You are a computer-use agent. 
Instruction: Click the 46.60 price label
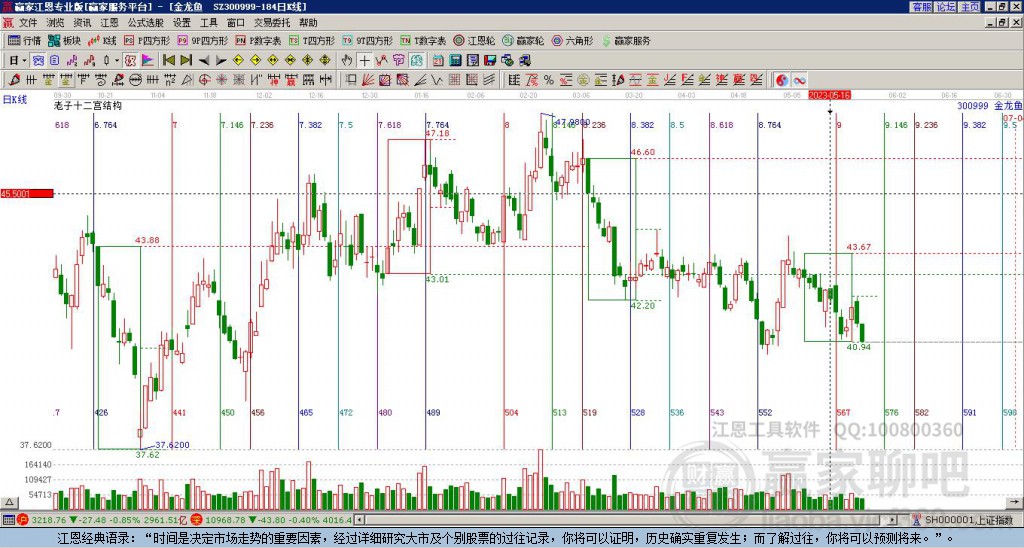coord(643,152)
